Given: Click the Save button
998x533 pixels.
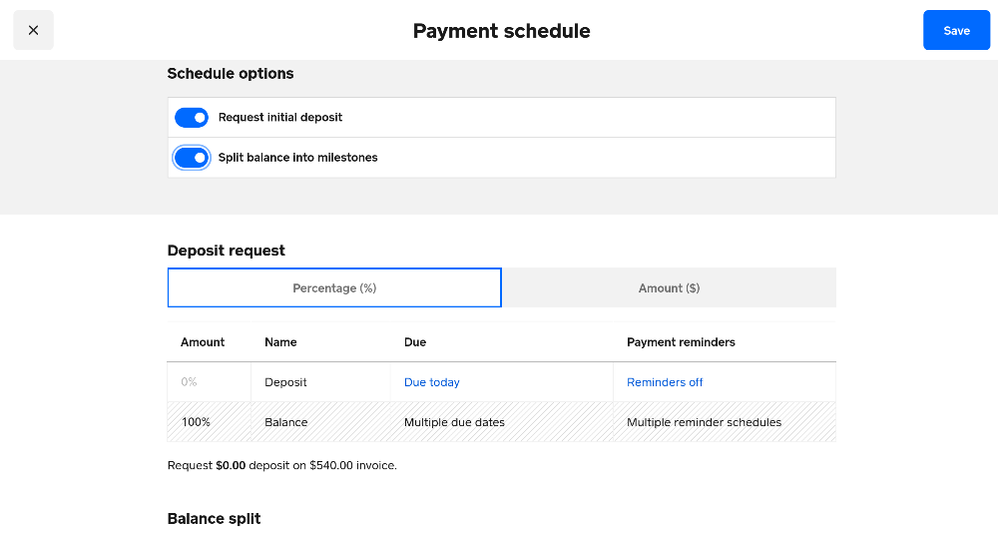Looking at the screenshot, I should click(x=956, y=30).
